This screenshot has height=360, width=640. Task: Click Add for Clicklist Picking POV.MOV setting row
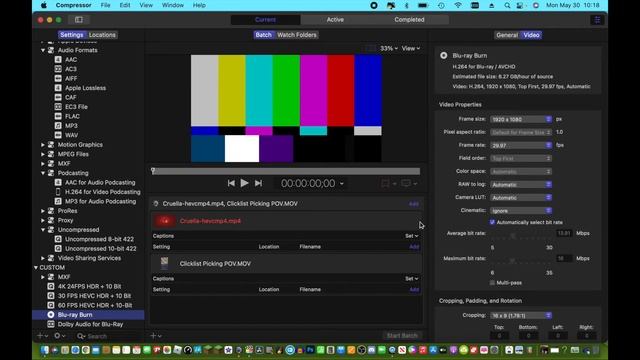pyautogui.click(x=414, y=289)
